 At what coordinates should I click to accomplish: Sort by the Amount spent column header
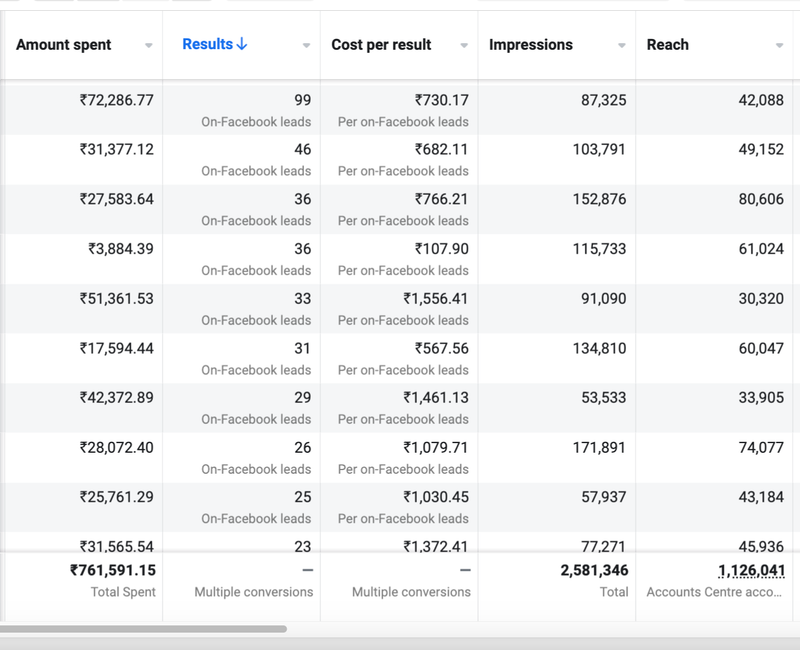click(64, 45)
